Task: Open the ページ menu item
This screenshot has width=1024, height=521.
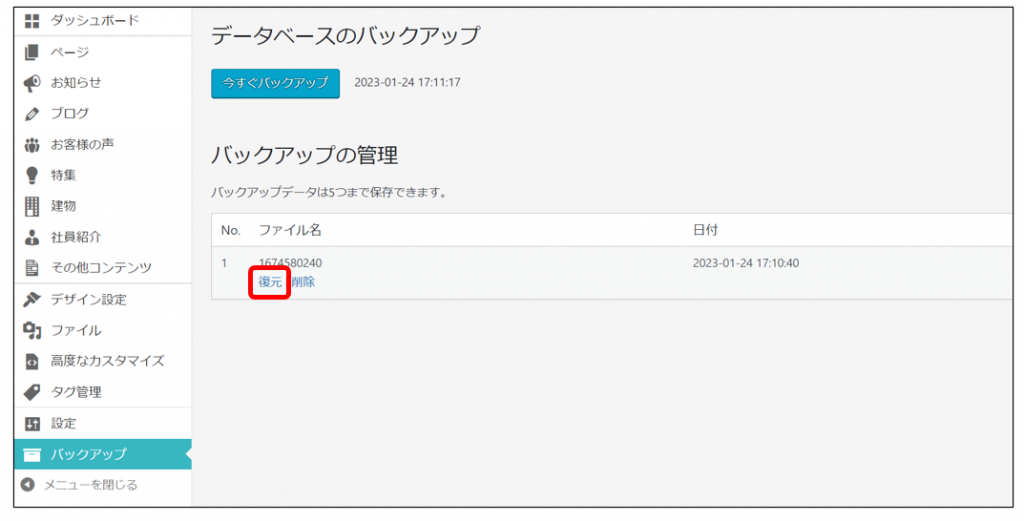Action: point(70,52)
